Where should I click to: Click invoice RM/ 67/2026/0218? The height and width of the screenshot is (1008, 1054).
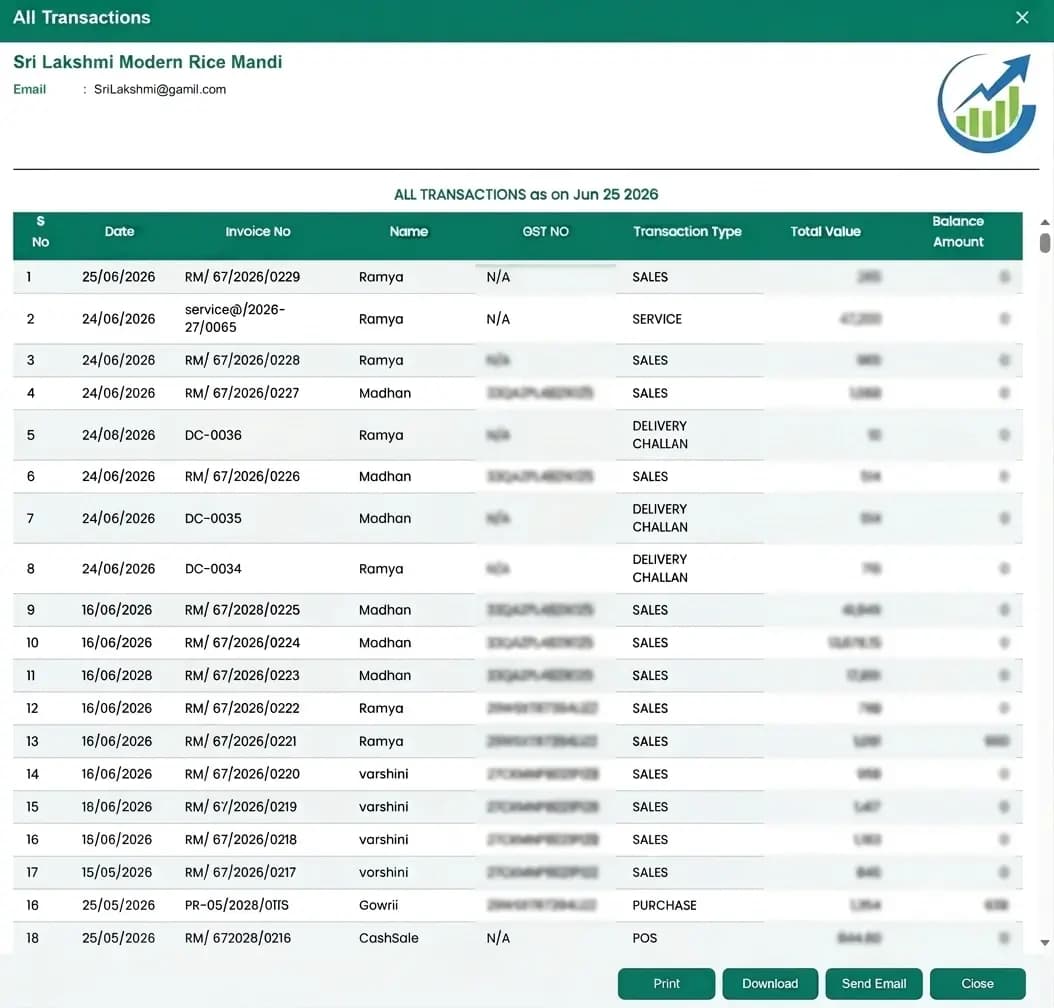[241, 839]
